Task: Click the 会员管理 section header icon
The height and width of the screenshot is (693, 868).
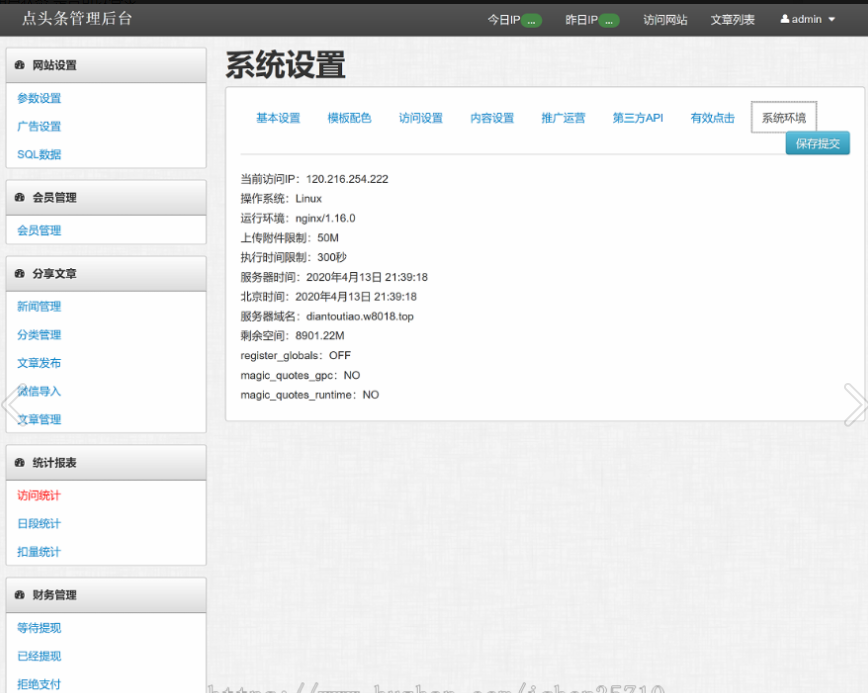Action: pos(20,198)
